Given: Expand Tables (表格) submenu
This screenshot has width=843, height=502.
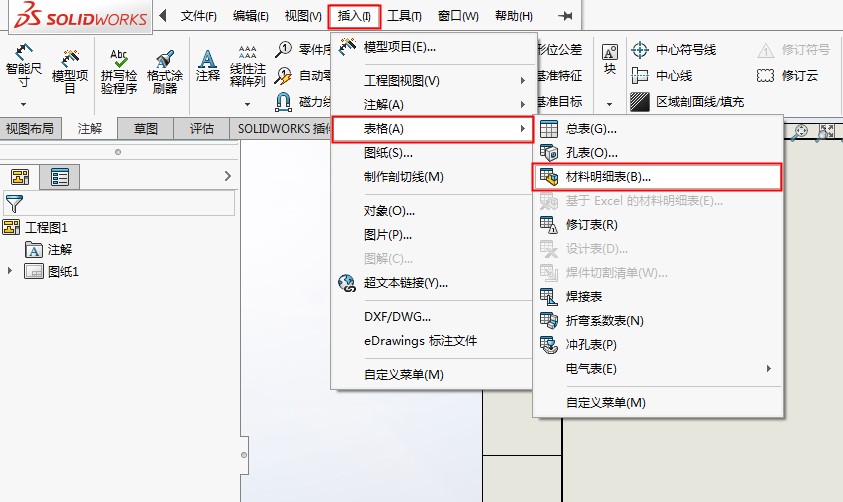Looking at the screenshot, I should point(433,129).
